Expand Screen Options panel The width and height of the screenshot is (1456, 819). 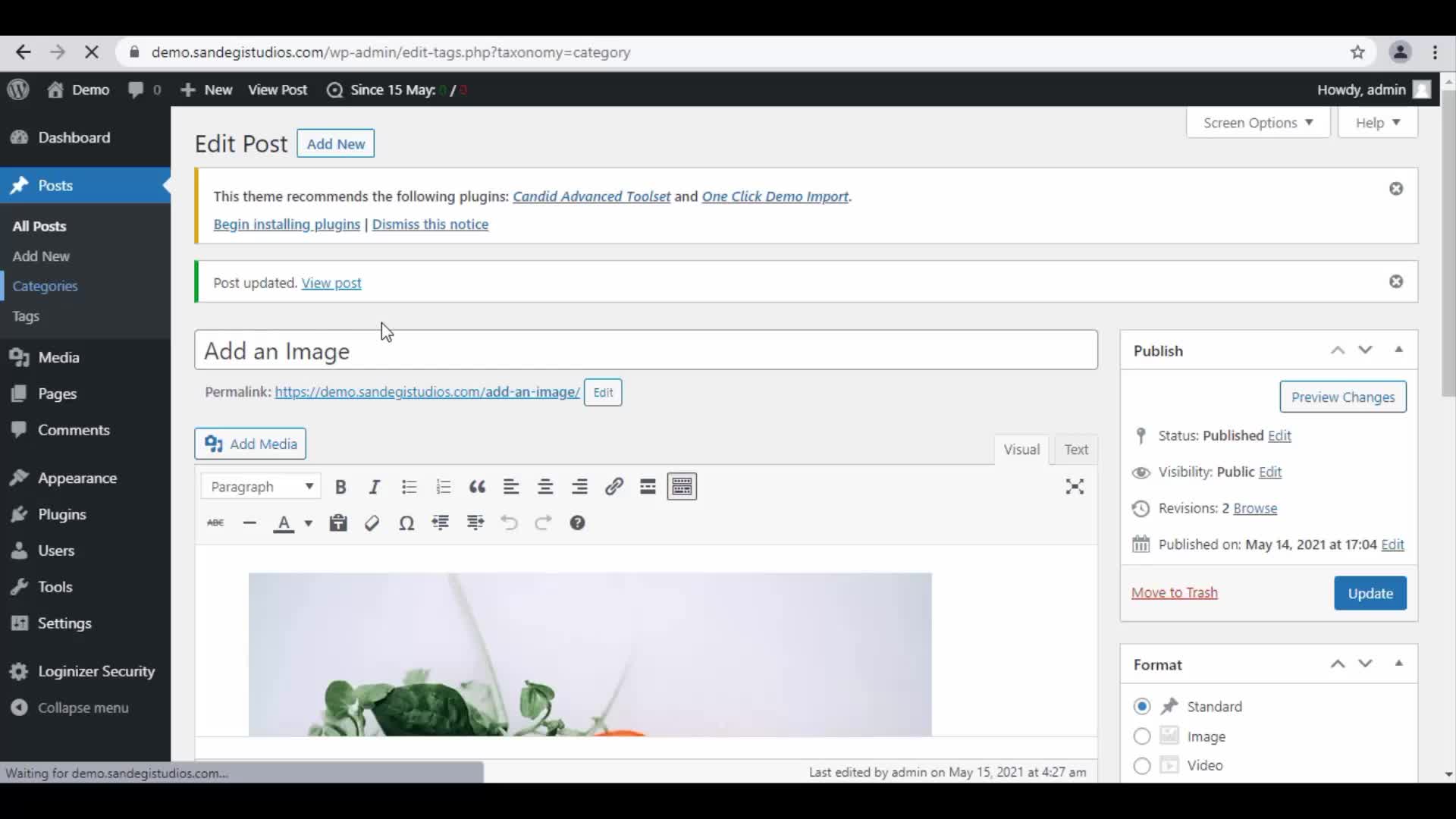[1258, 123]
